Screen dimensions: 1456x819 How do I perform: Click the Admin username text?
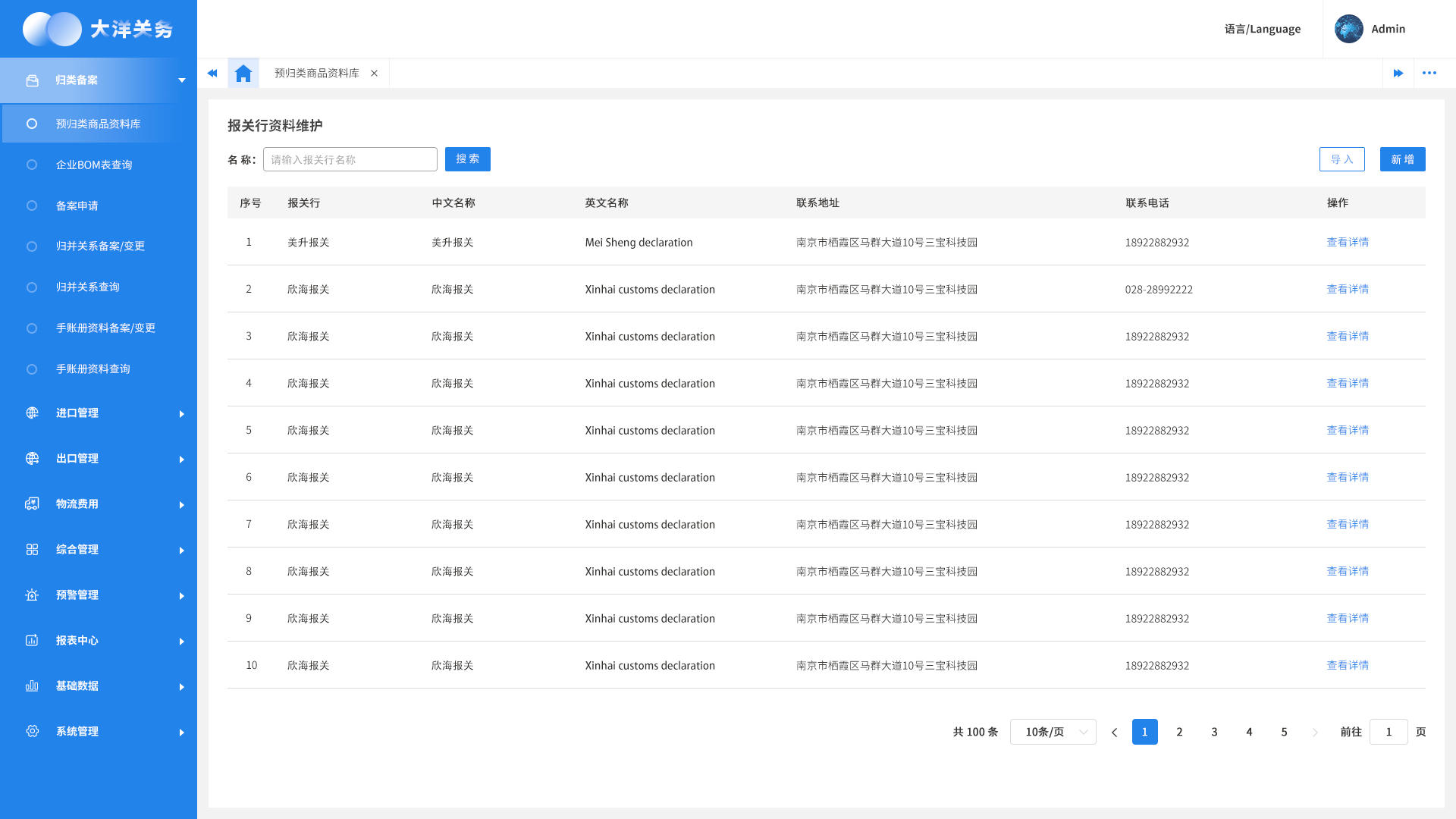coord(1388,29)
